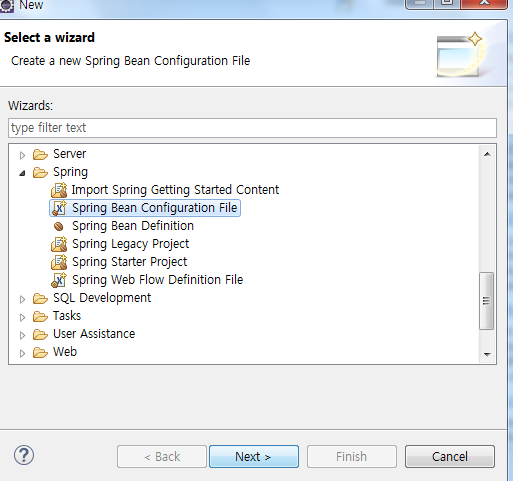Click the disabled Finish button

tap(352, 456)
